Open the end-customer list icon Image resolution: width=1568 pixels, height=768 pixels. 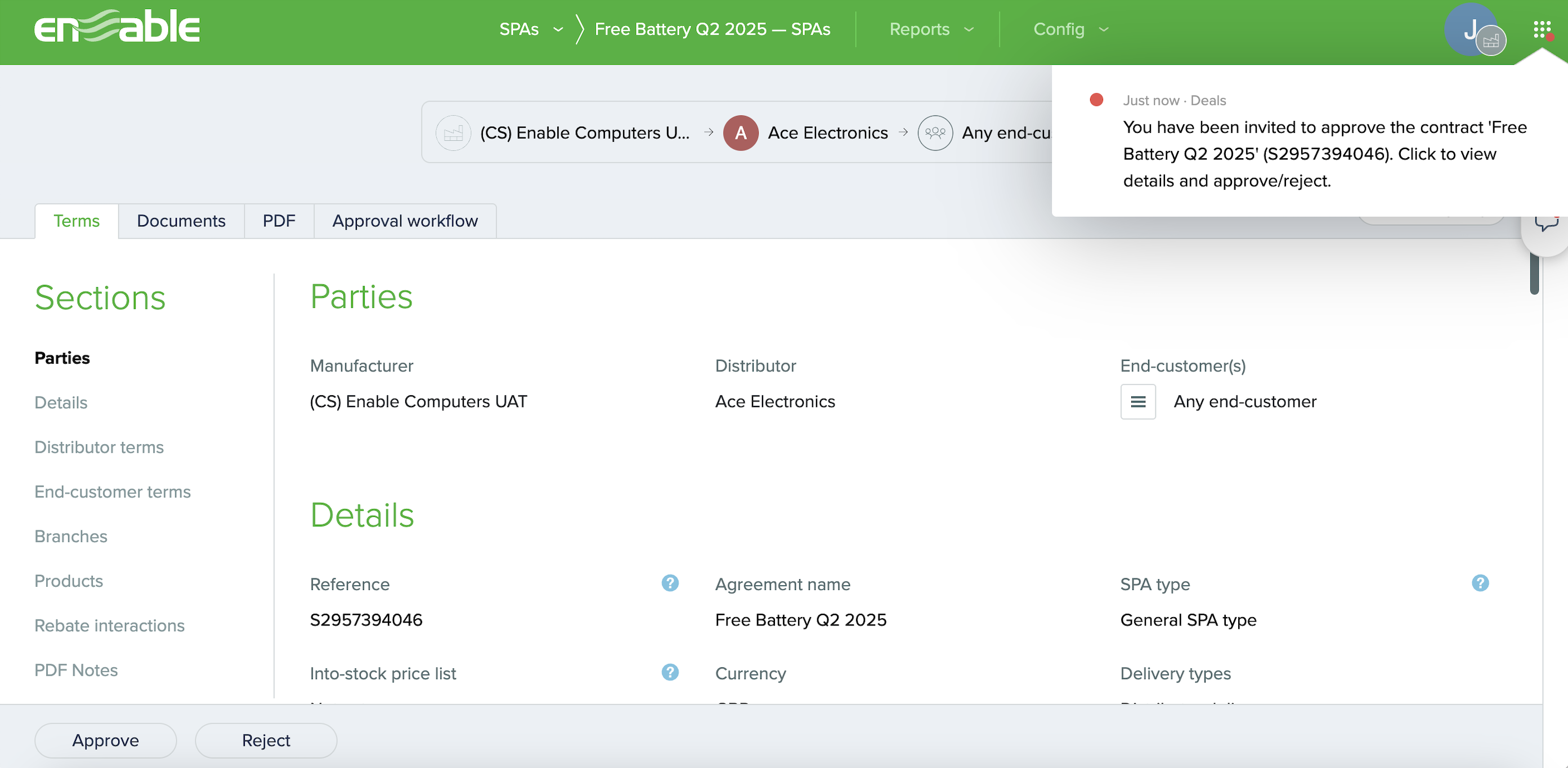click(x=1137, y=402)
